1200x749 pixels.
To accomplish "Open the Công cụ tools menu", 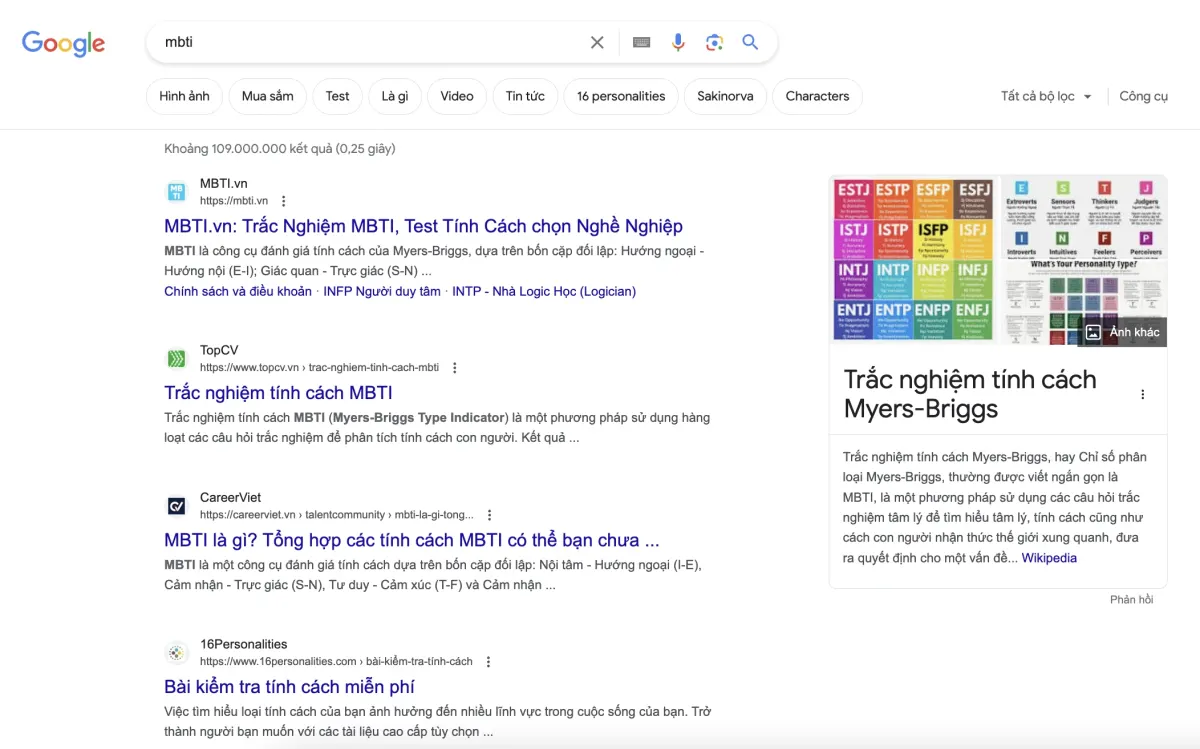I will (1143, 96).
